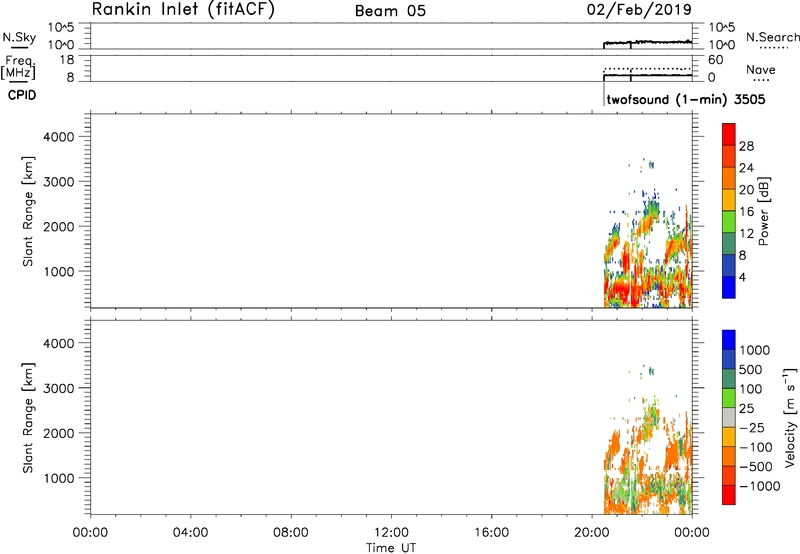Image resolution: width=800 pixels, height=554 pixels.
Task: Click the red -1000 Velocity color bar segment
Action: click(x=728, y=495)
